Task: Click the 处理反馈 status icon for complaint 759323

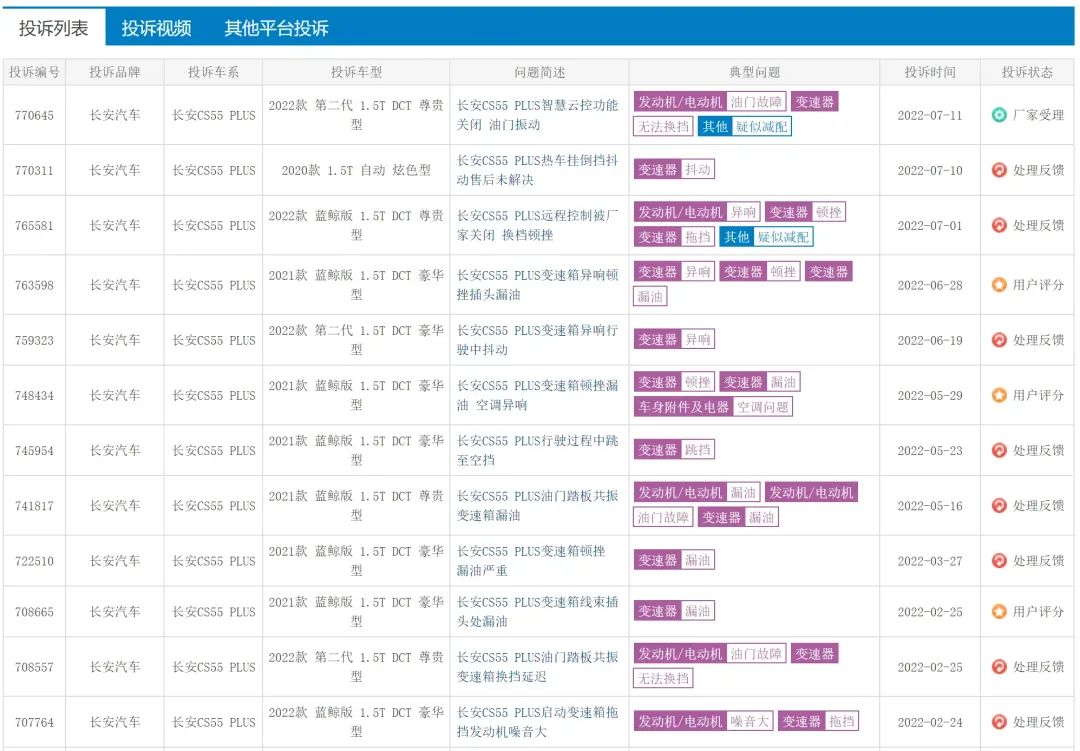Action: coord(999,340)
